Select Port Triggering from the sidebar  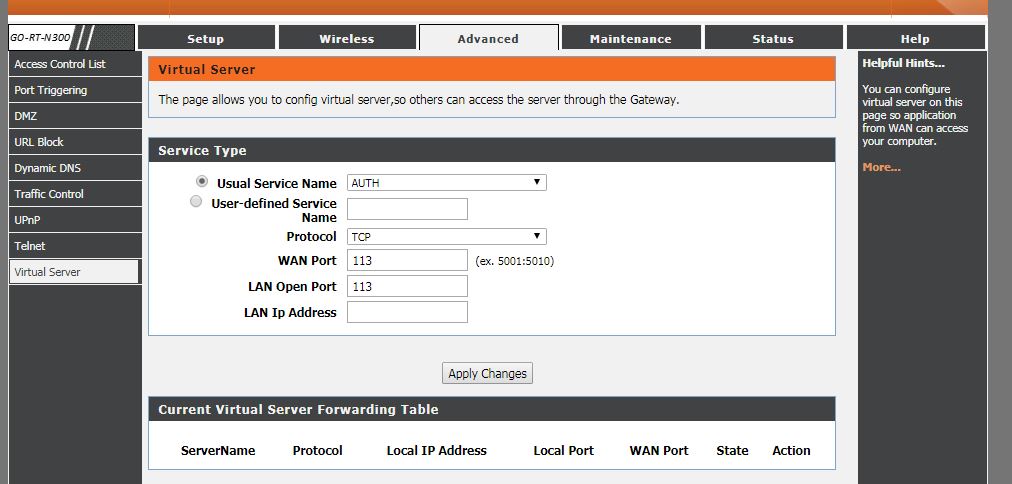[x=51, y=90]
